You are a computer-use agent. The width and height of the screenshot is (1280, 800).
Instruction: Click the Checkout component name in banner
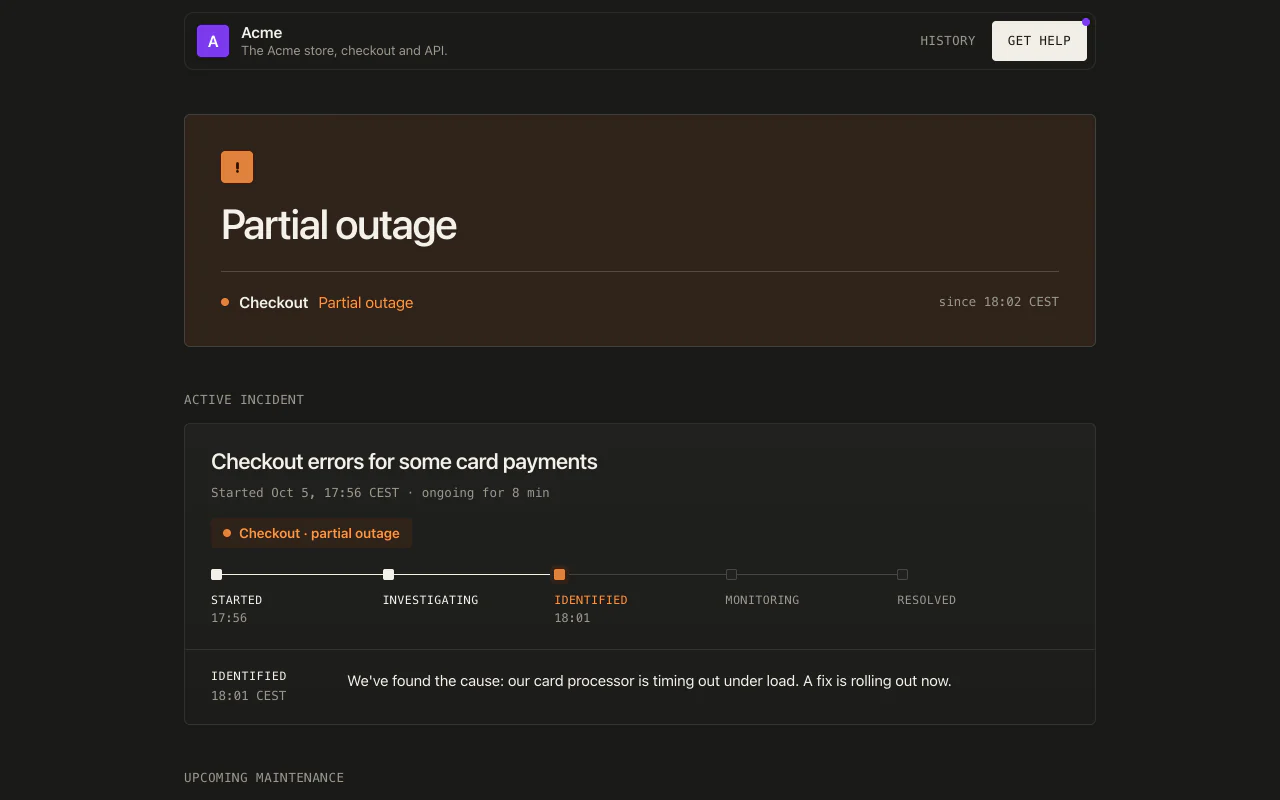[x=274, y=302]
